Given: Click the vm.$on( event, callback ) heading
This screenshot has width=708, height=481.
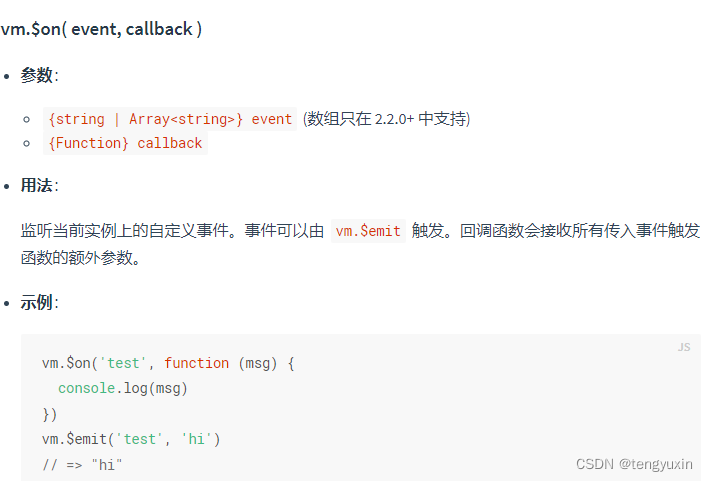Looking at the screenshot, I should (x=101, y=29).
